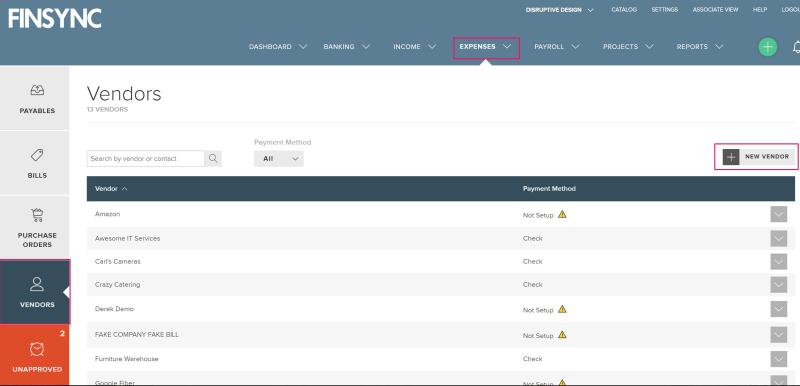Open Crazy Catering row action dropdown
This screenshot has height=386, width=800.
coord(779,285)
